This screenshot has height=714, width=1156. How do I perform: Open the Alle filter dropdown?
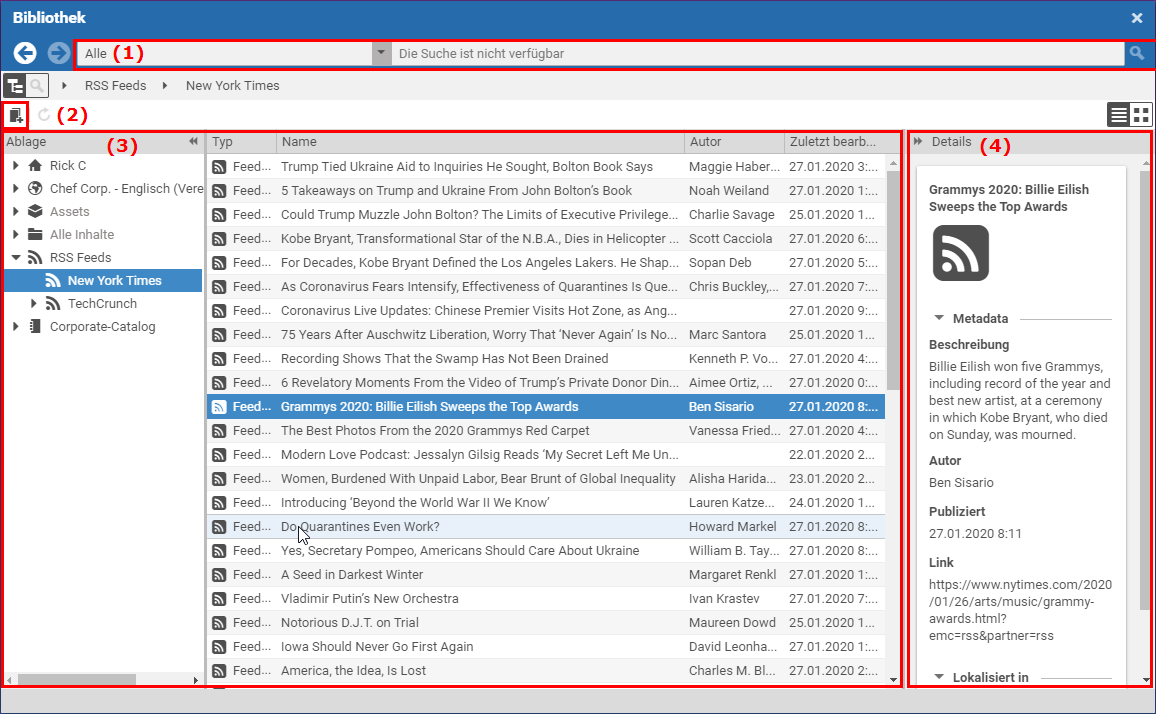click(x=381, y=53)
